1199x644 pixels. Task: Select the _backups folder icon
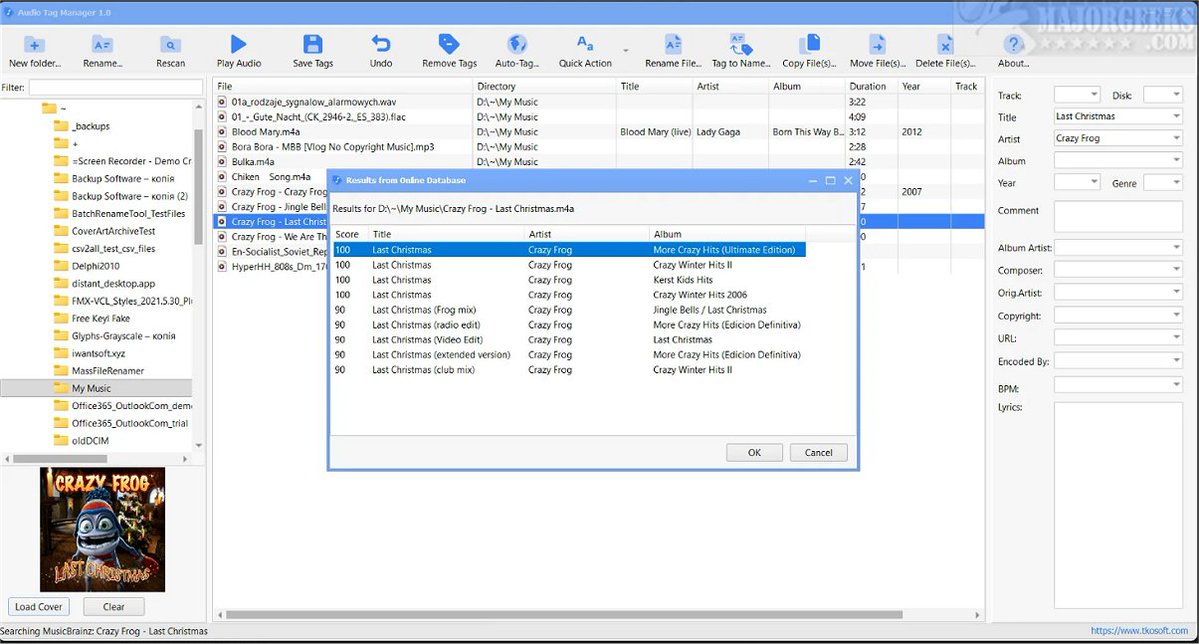tap(61, 126)
